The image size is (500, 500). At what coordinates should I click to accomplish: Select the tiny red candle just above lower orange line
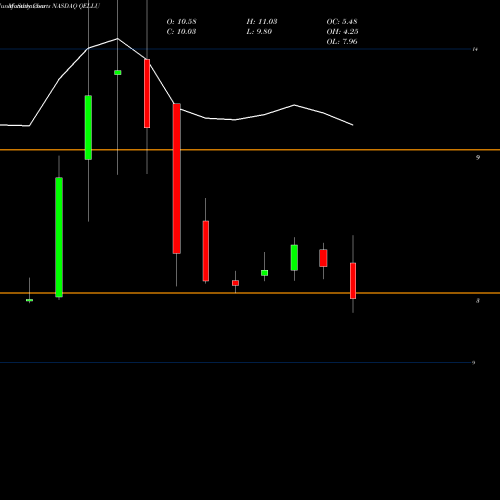pos(235,283)
